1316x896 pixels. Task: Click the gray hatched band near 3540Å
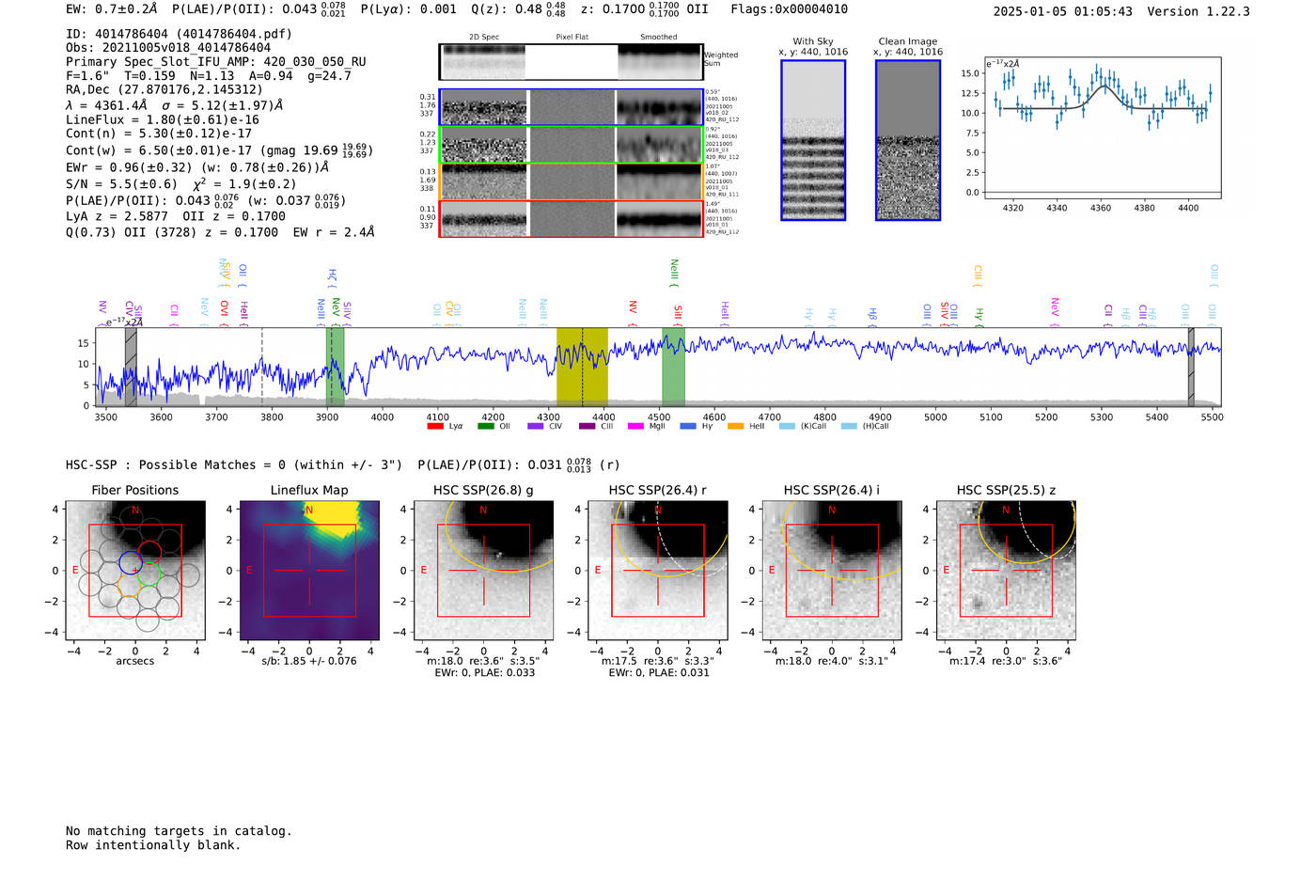(x=131, y=367)
